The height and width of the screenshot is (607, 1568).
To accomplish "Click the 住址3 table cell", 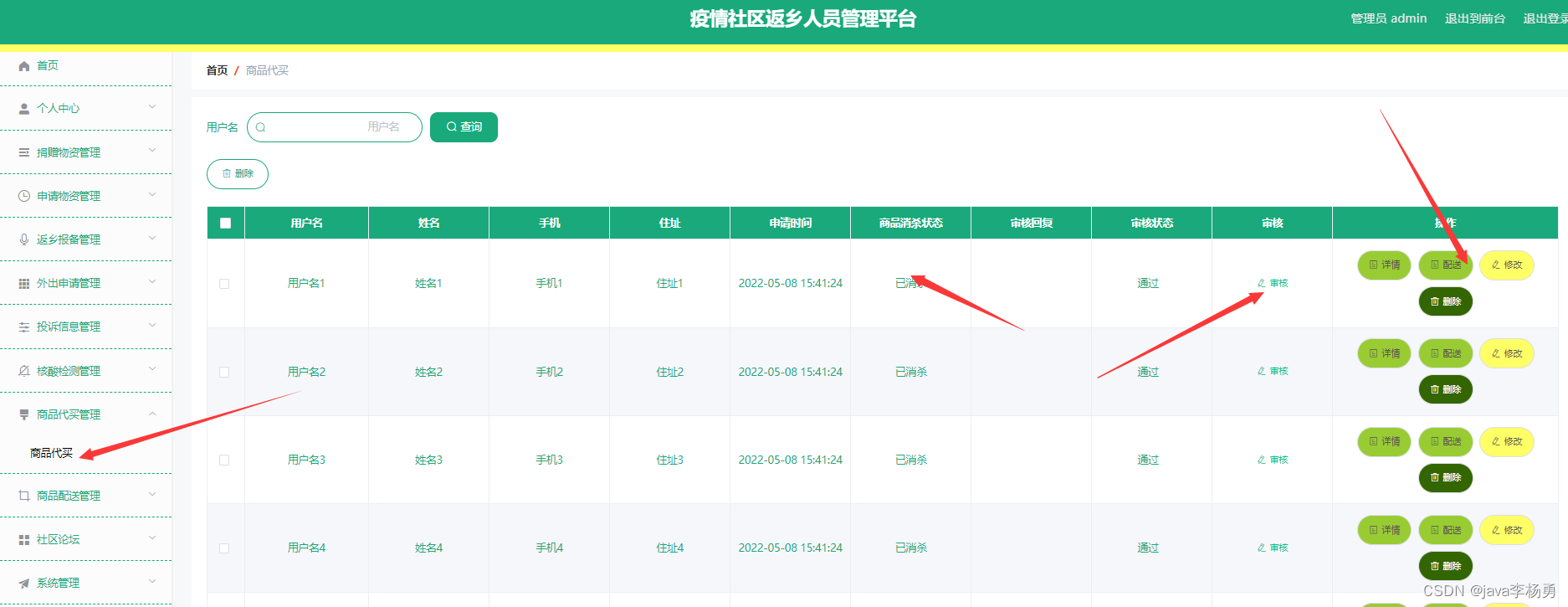I will (670, 460).
